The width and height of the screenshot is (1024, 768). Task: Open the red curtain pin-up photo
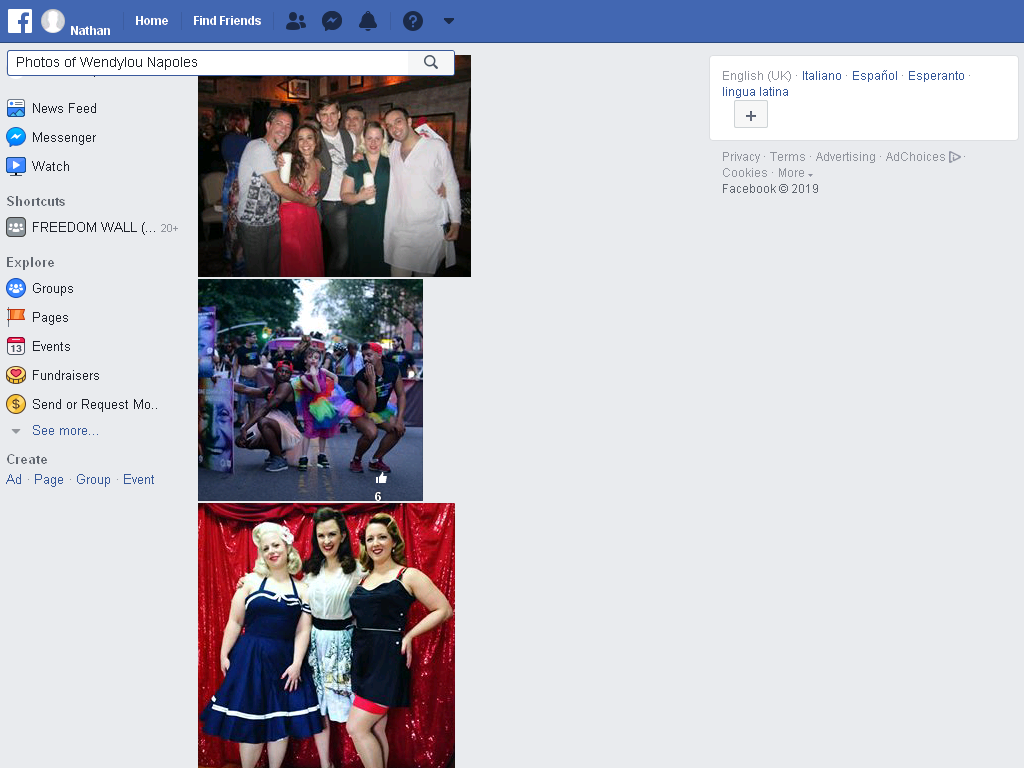point(327,635)
